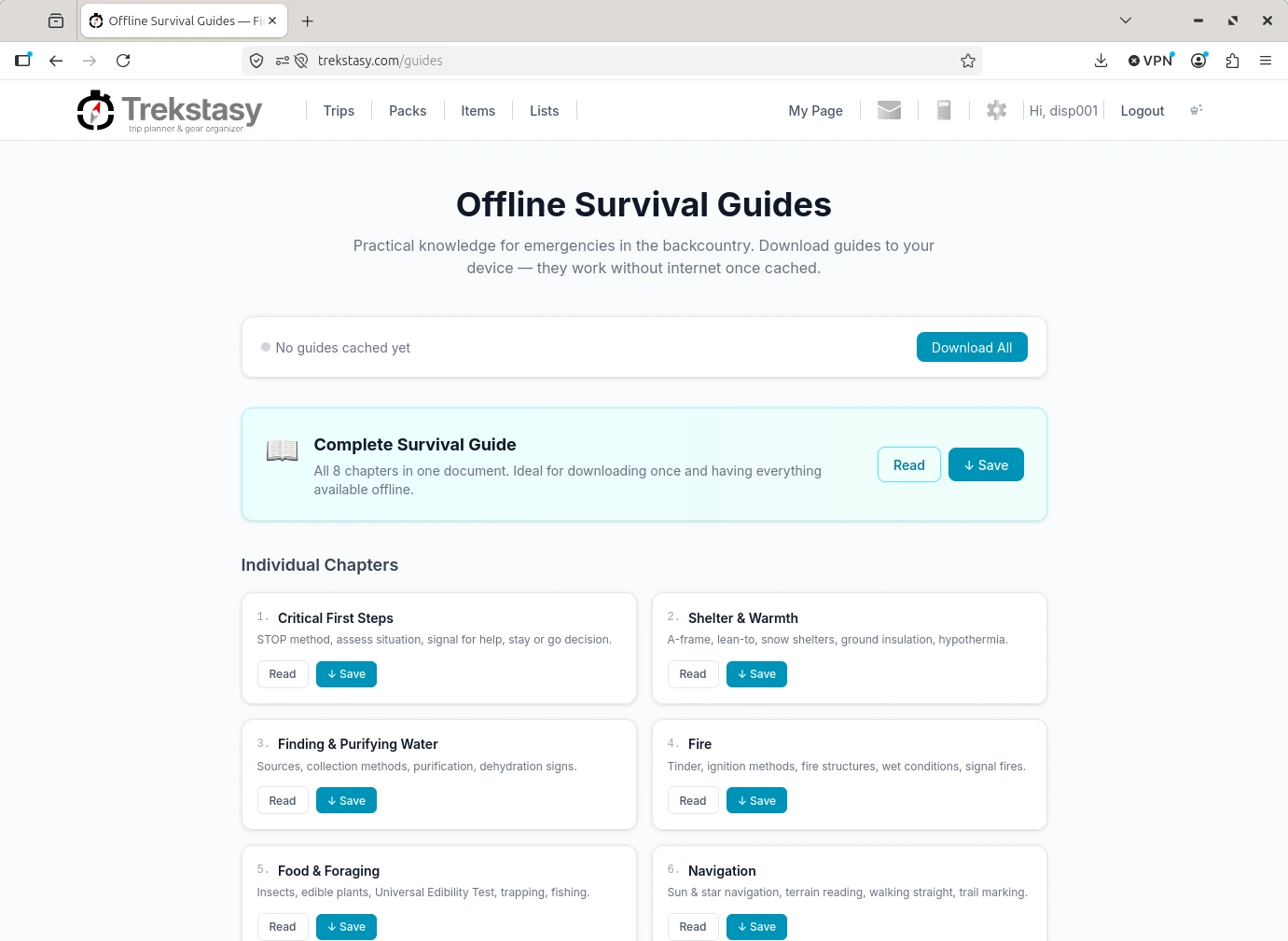This screenshot has width=1288, height=941.
Task: Read the Critical First Steps chapter
Action: [283, 674]
